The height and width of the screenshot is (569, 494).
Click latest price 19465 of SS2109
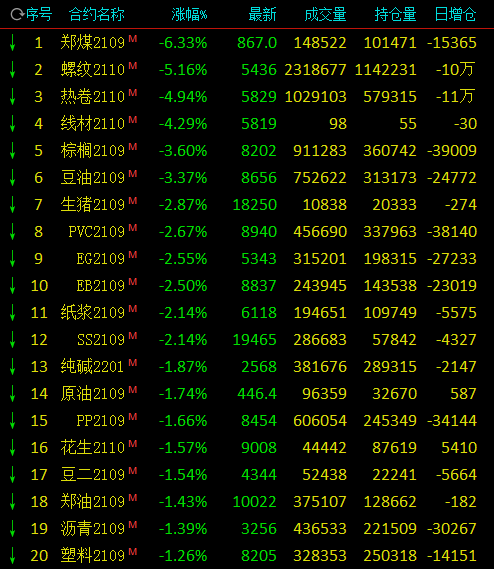coord(254,340)
